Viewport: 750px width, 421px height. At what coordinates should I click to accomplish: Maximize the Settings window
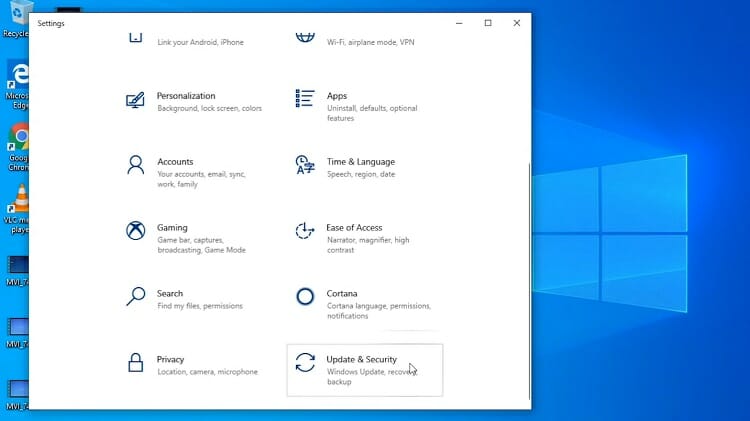click(x=488, y=23)
